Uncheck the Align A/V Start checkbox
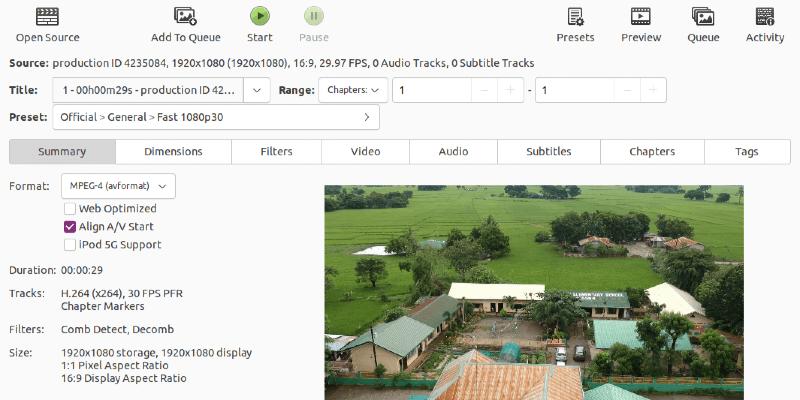800x400 pixels. coord(70,226)
